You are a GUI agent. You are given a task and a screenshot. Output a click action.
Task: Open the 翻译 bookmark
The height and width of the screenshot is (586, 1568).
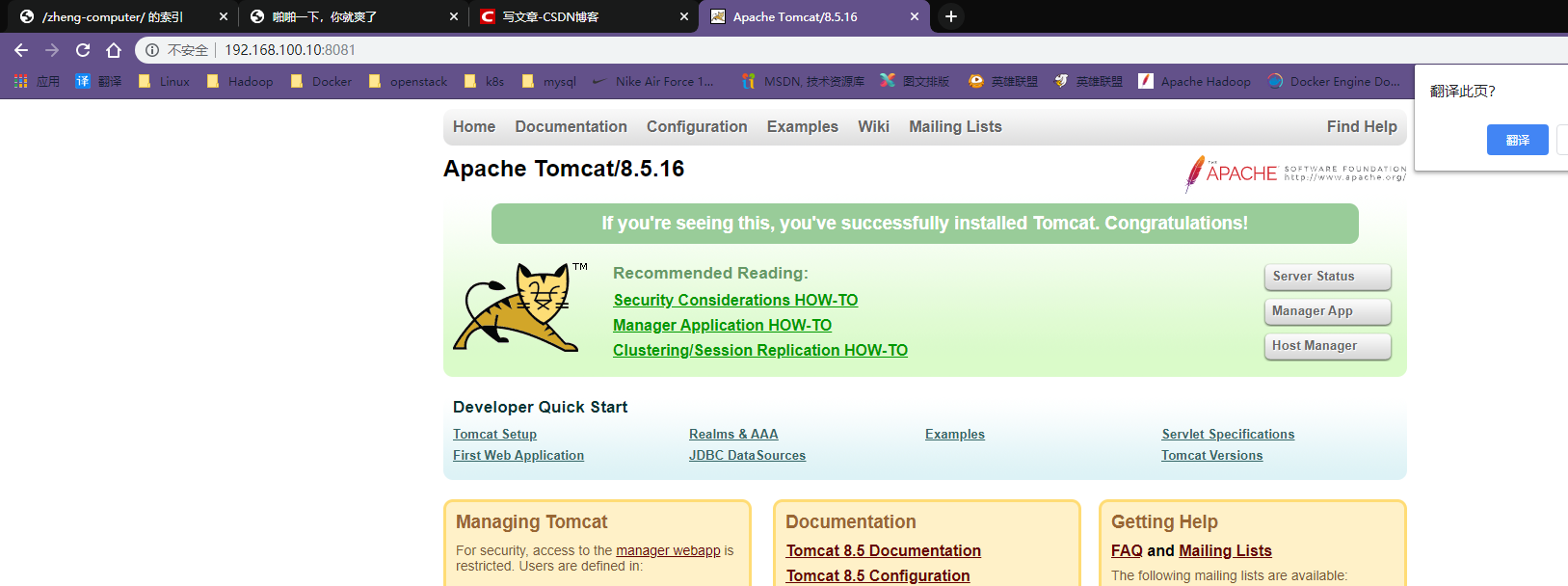coord(98,82)
